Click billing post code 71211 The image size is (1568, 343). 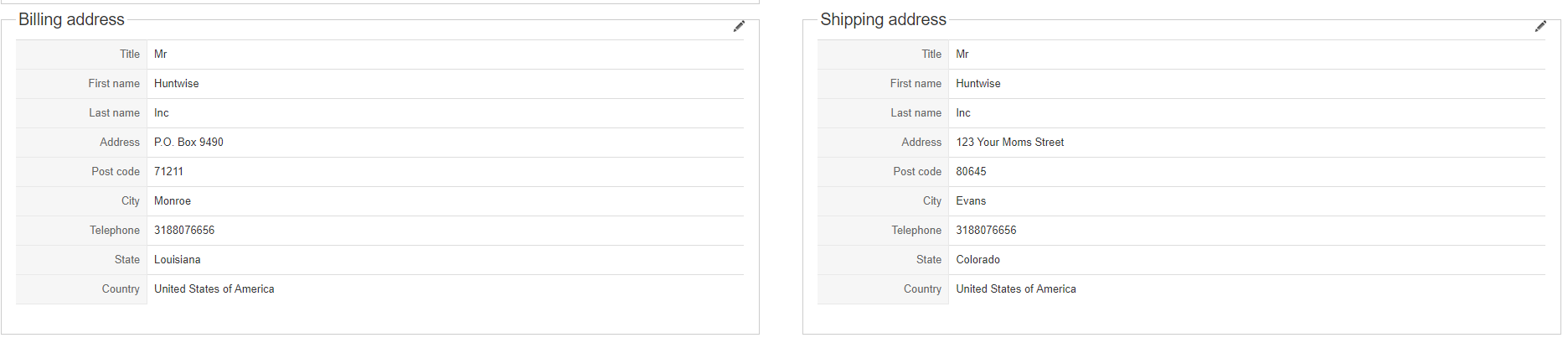coord(168,171)
